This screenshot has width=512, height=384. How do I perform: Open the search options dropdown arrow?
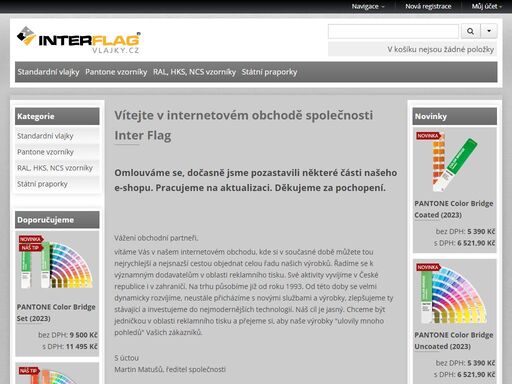tap(489, 31)
